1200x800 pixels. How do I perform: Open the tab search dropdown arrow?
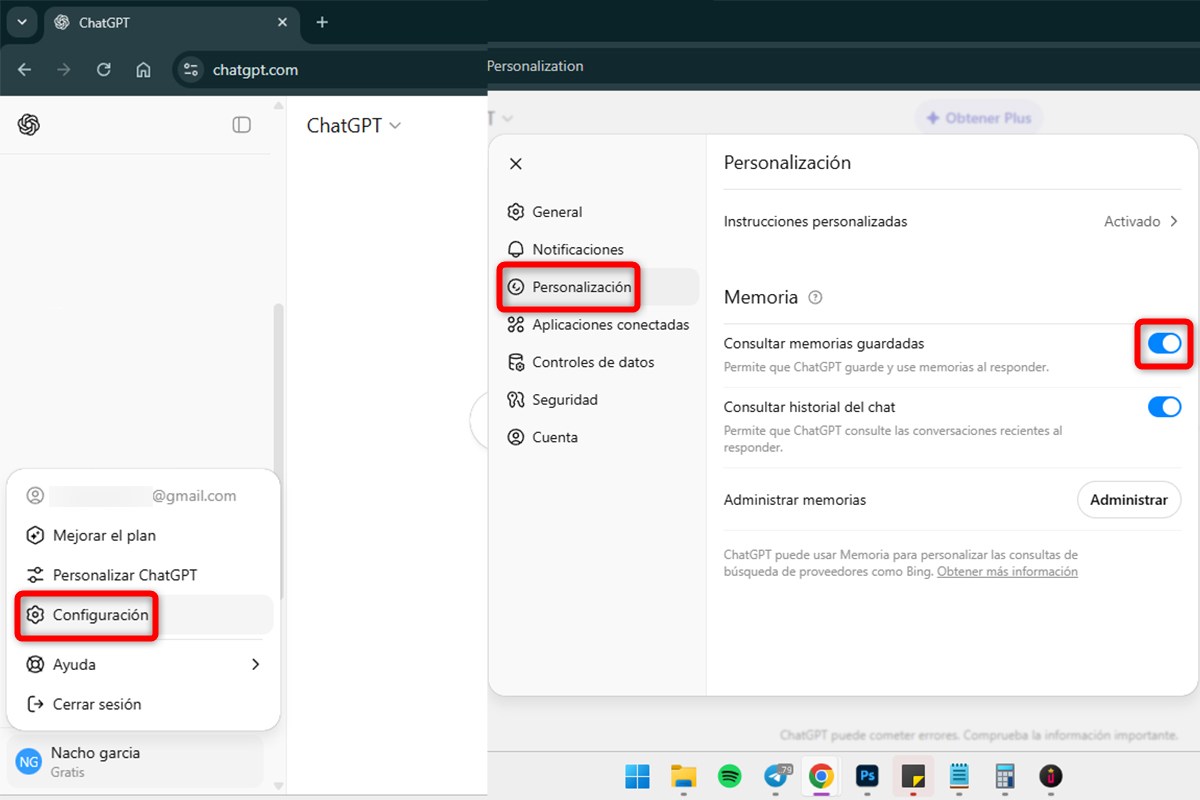21,22
